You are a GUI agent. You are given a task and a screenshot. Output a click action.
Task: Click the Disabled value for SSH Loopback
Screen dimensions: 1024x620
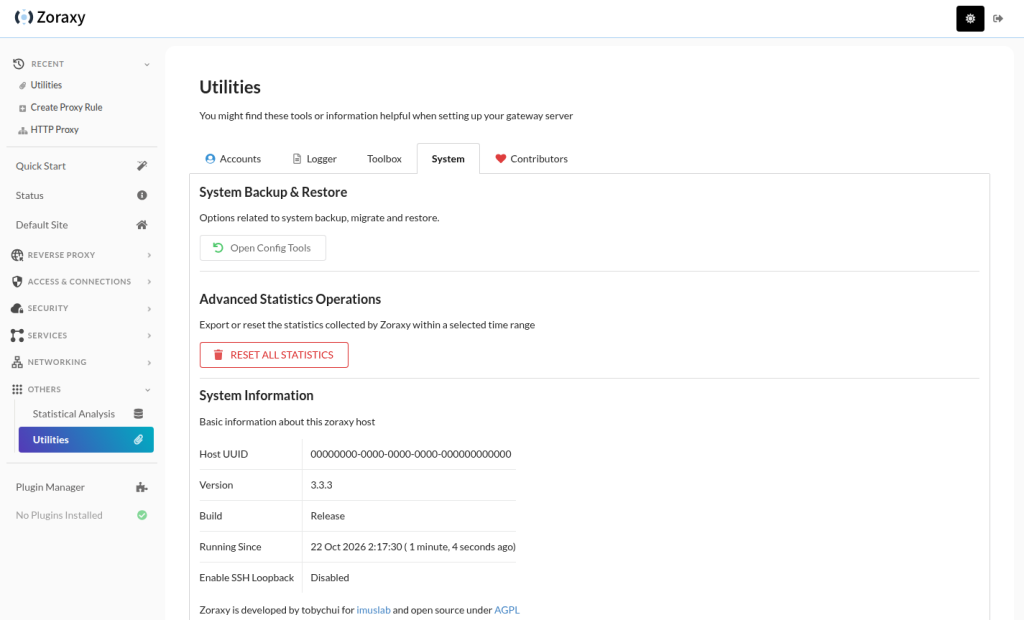[x=330, y=578]
